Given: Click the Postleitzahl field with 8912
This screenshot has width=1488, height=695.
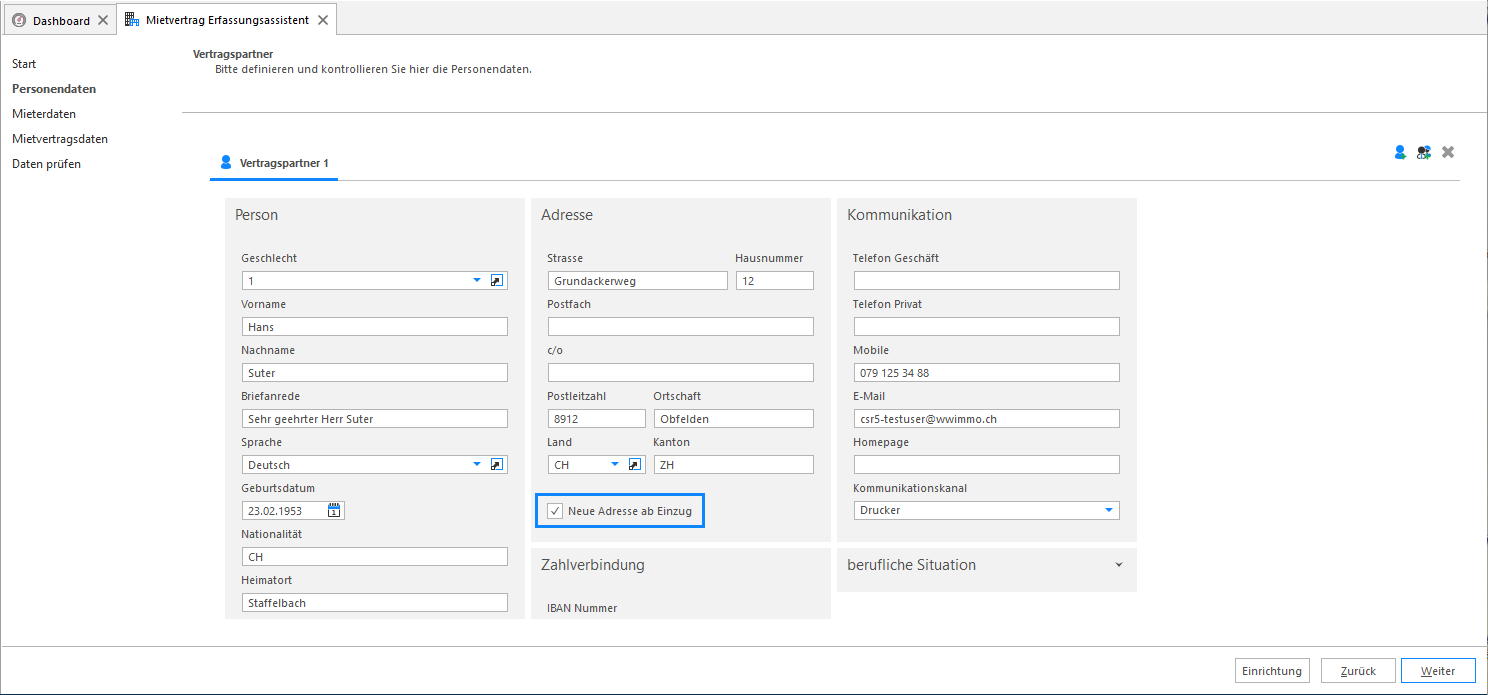Looking at the screenshot, I should [597, 419].
